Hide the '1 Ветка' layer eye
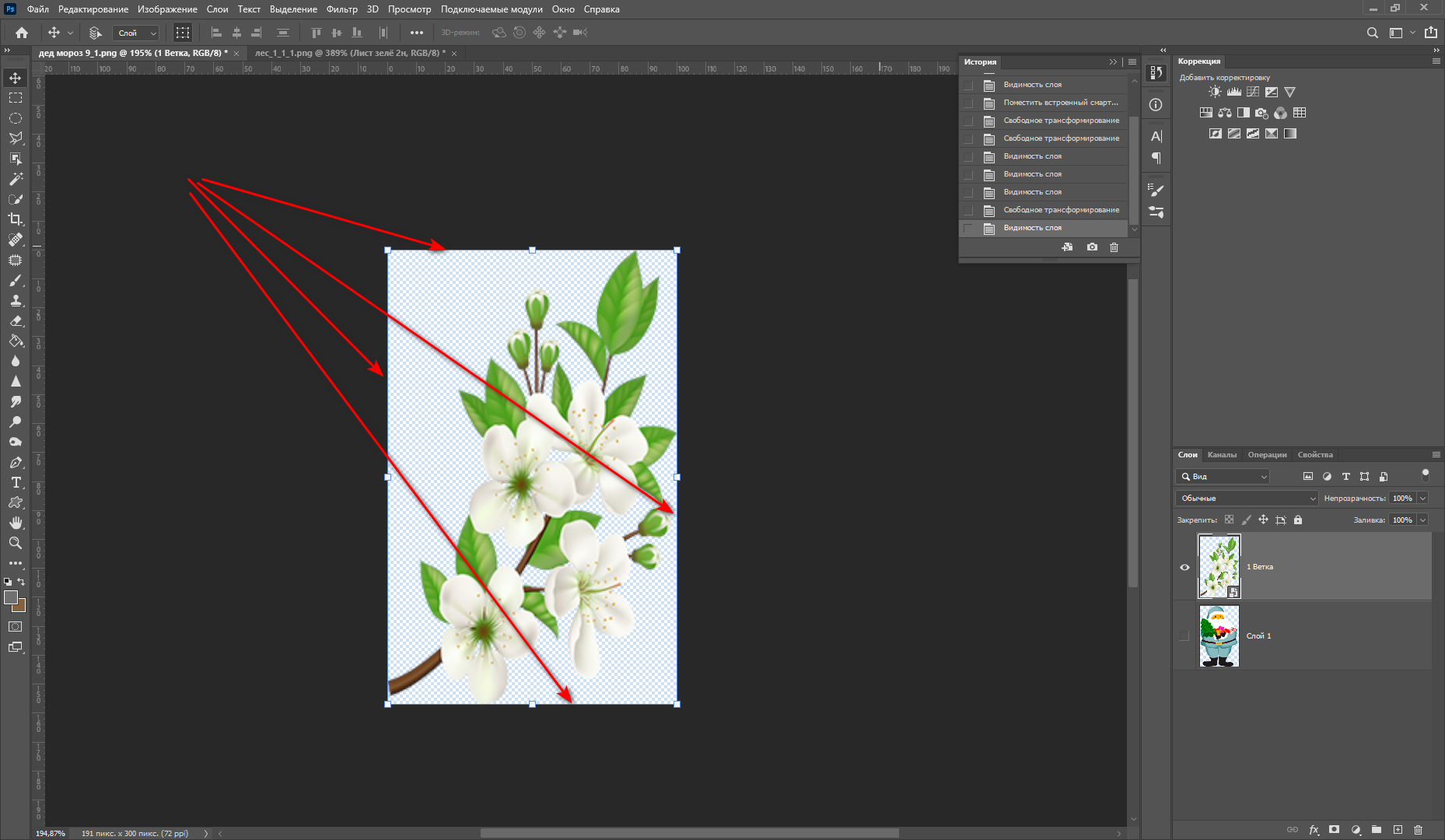The height and width of the screenshot is (840, 1445). (1184, 567)
